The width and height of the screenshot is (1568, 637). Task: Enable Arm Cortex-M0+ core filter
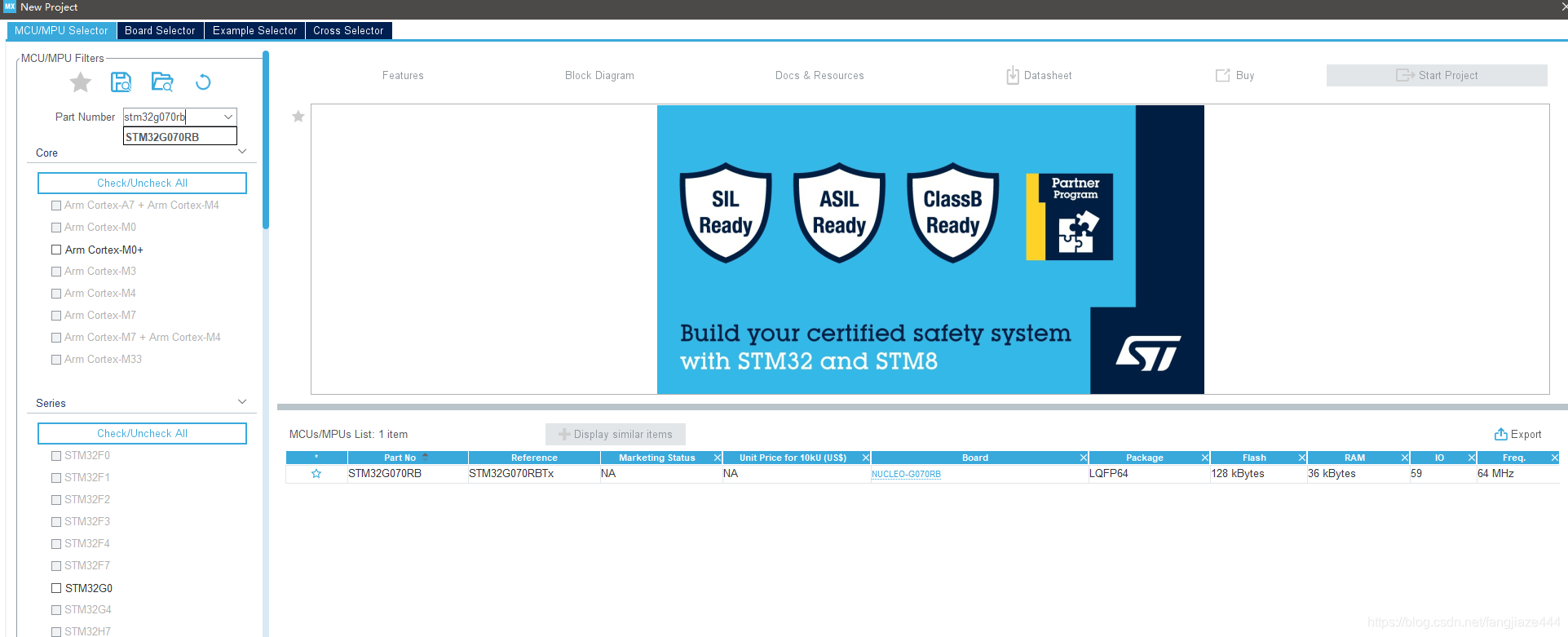pyautogui.click(x=56, y=250)
